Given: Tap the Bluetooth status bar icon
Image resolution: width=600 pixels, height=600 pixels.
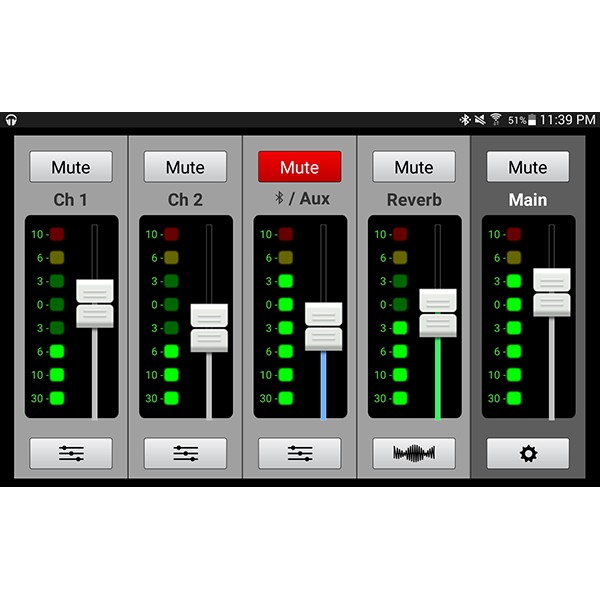Looking at the screenshot, I should tap(465, 120).
